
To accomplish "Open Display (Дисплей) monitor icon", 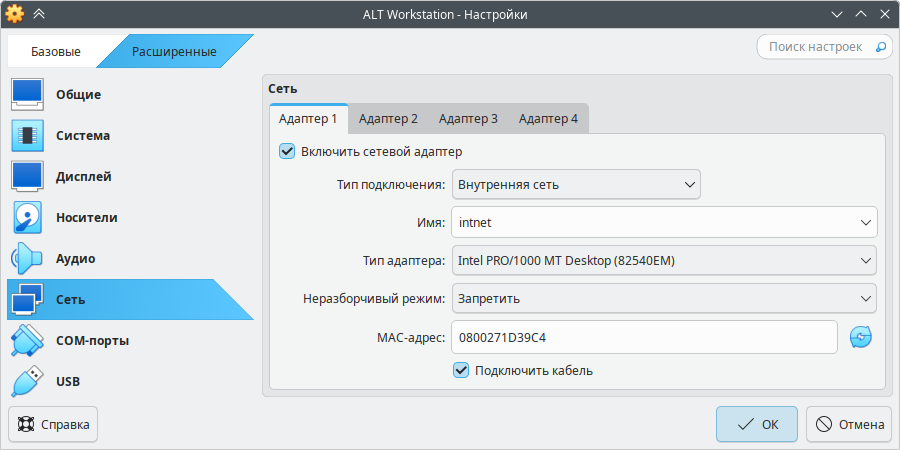I will click(28, 176).
